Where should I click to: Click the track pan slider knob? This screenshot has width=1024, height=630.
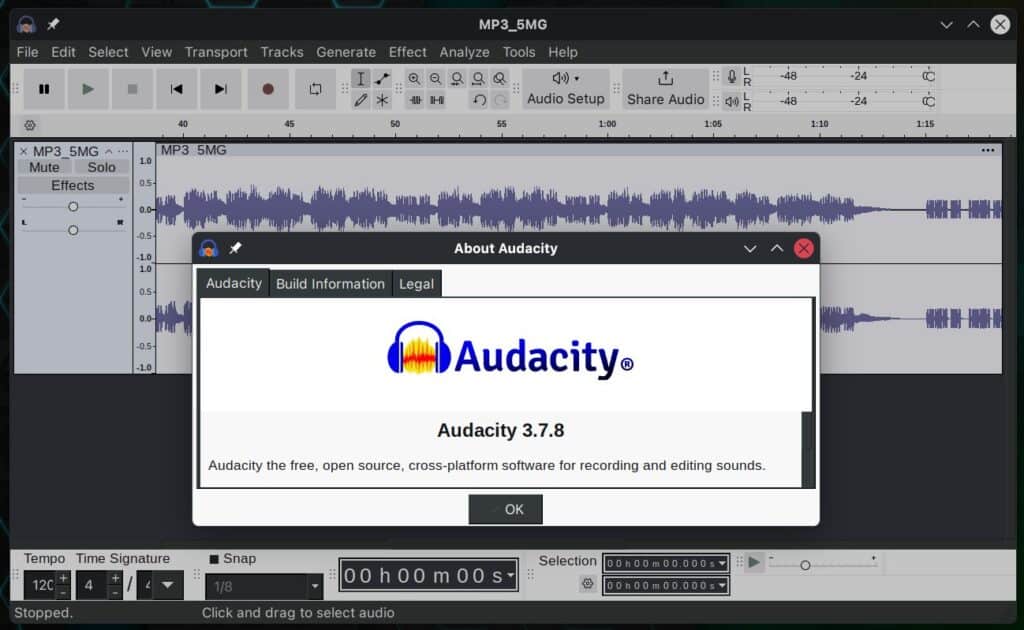pos(73,230)
